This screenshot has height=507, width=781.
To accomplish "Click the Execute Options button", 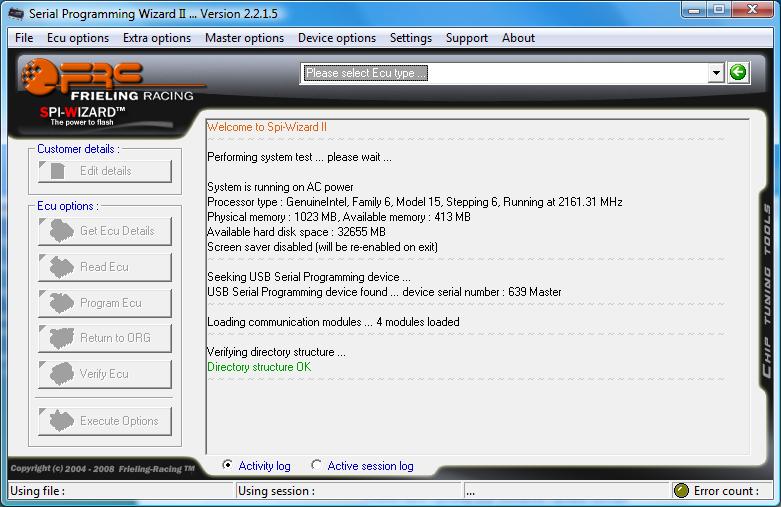I will (105, 421).
